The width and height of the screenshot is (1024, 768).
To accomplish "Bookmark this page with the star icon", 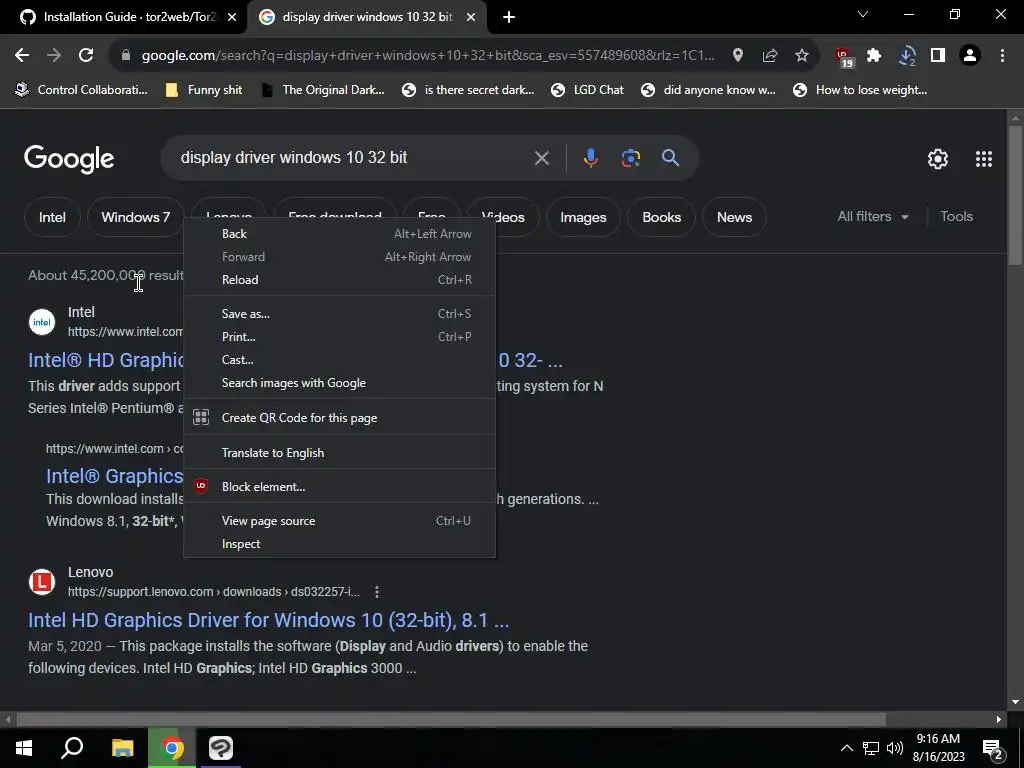I will (x=802, y=56).
